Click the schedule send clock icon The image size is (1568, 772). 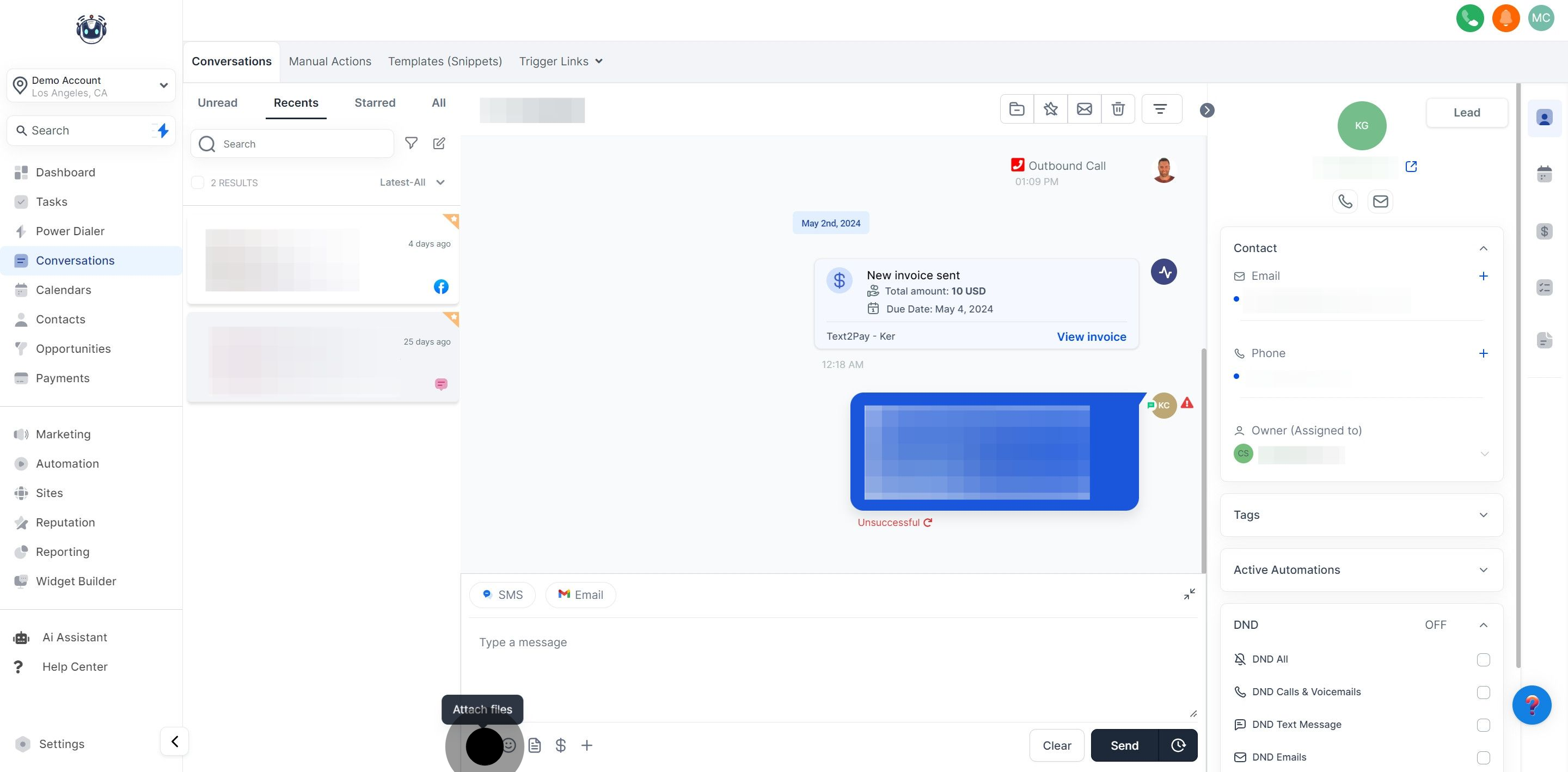coord(1178,745)
